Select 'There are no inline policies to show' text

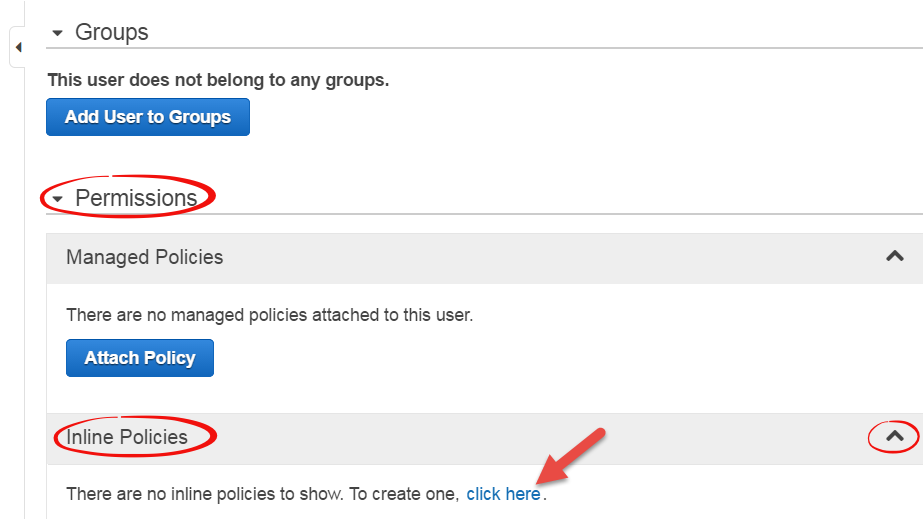coord(204,494)
